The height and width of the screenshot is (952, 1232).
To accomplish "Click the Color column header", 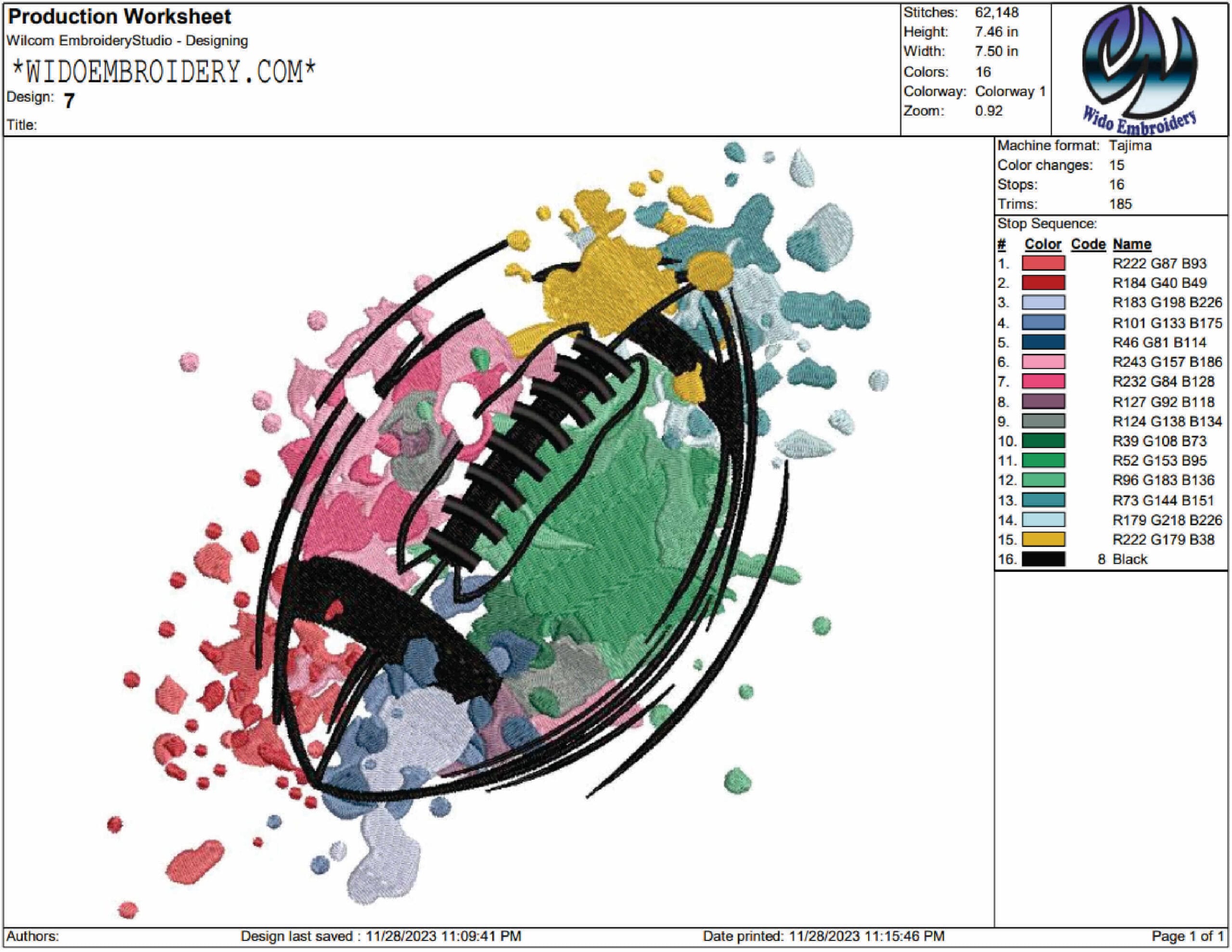I will click(x=1043, y=244).
